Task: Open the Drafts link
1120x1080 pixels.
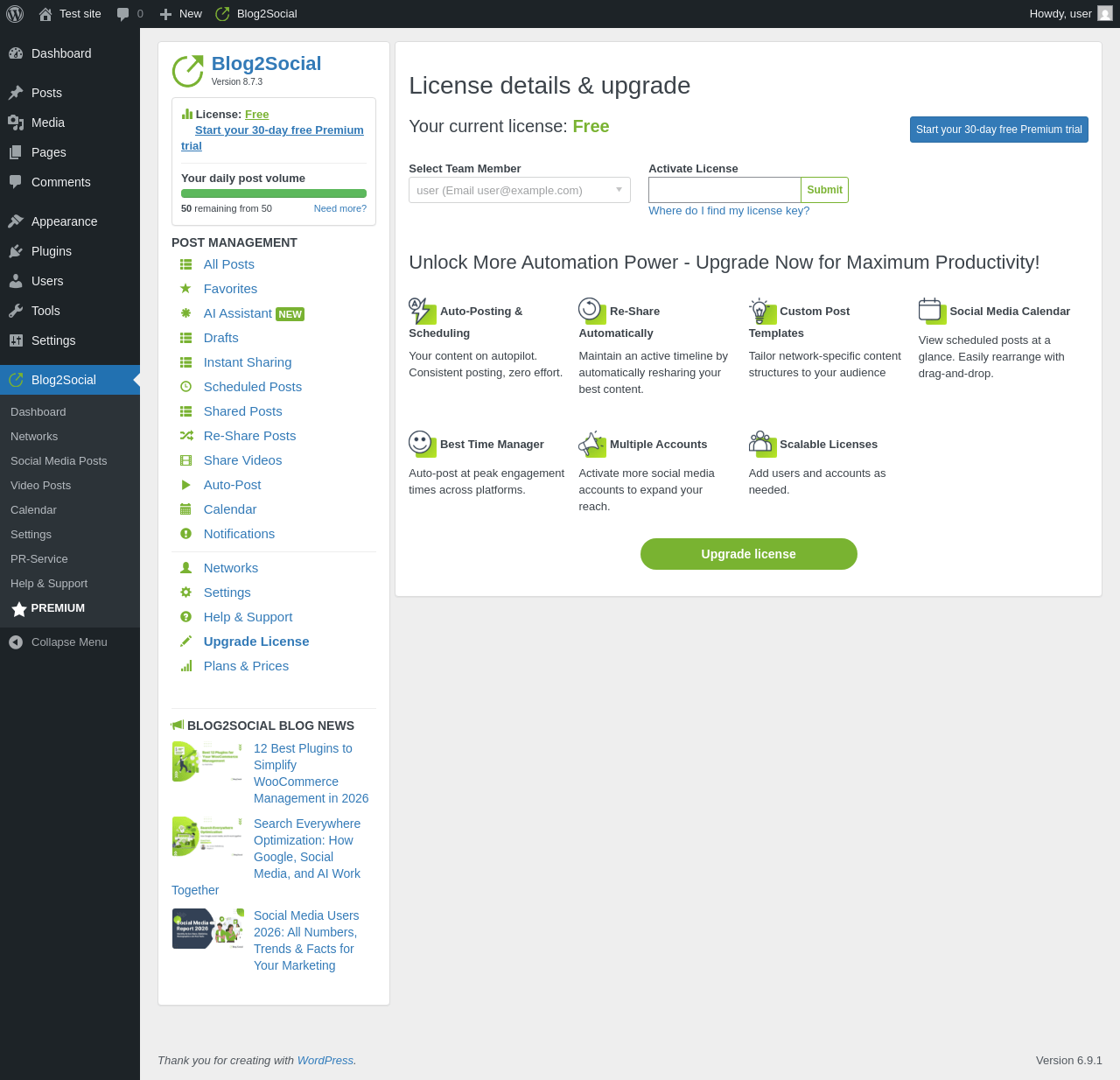Action: [x=221, y=338]
